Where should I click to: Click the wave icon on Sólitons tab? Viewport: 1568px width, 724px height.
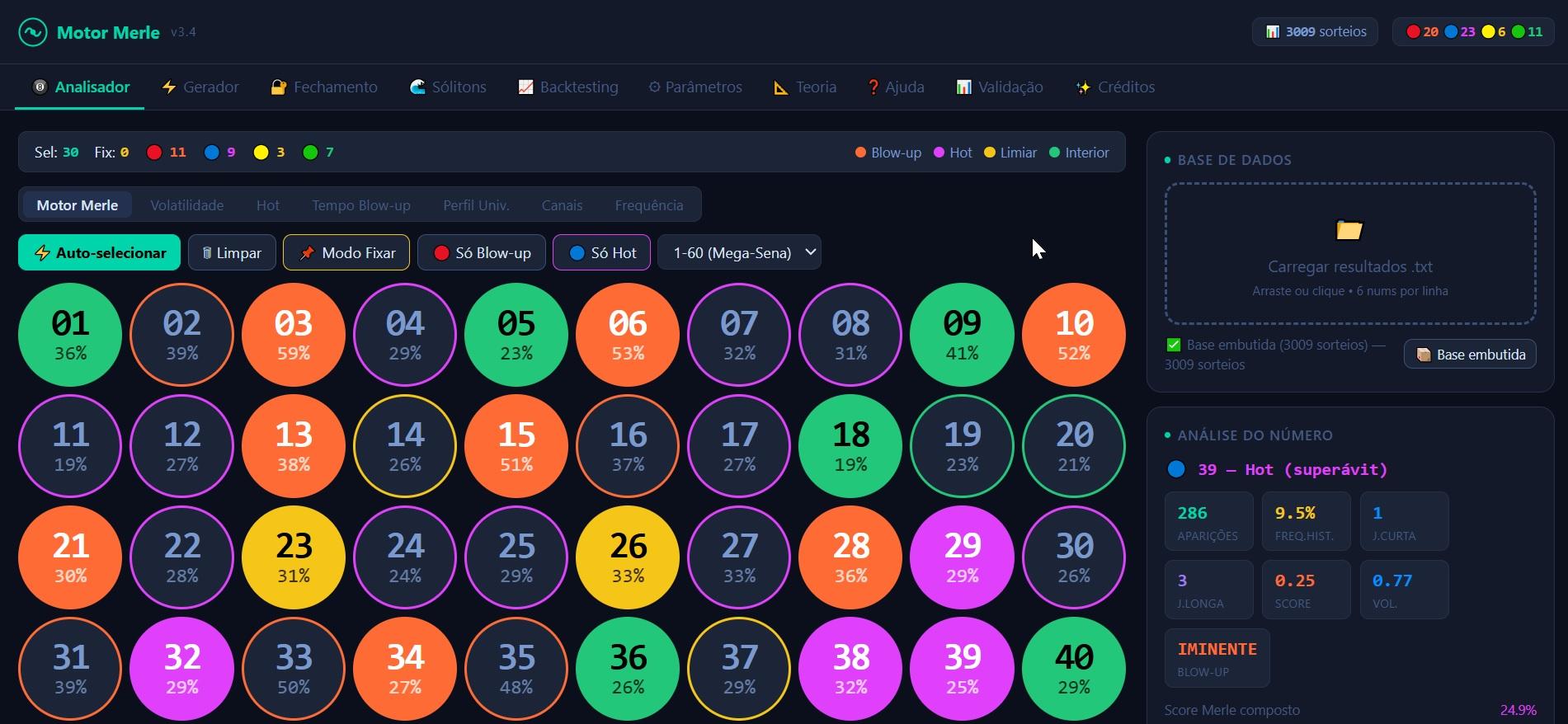click(417, 87)
